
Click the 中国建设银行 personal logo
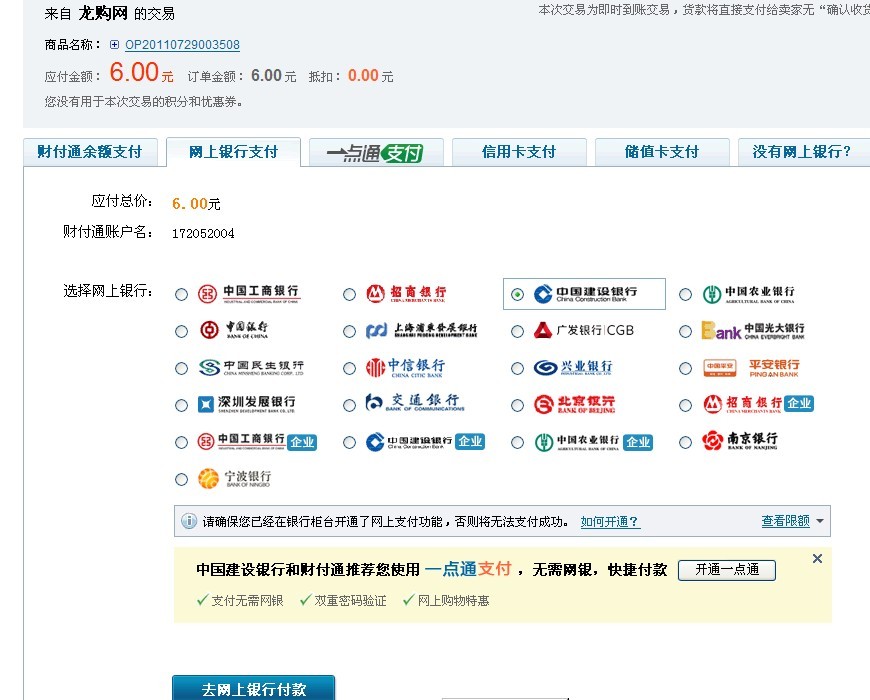(585, 294)
